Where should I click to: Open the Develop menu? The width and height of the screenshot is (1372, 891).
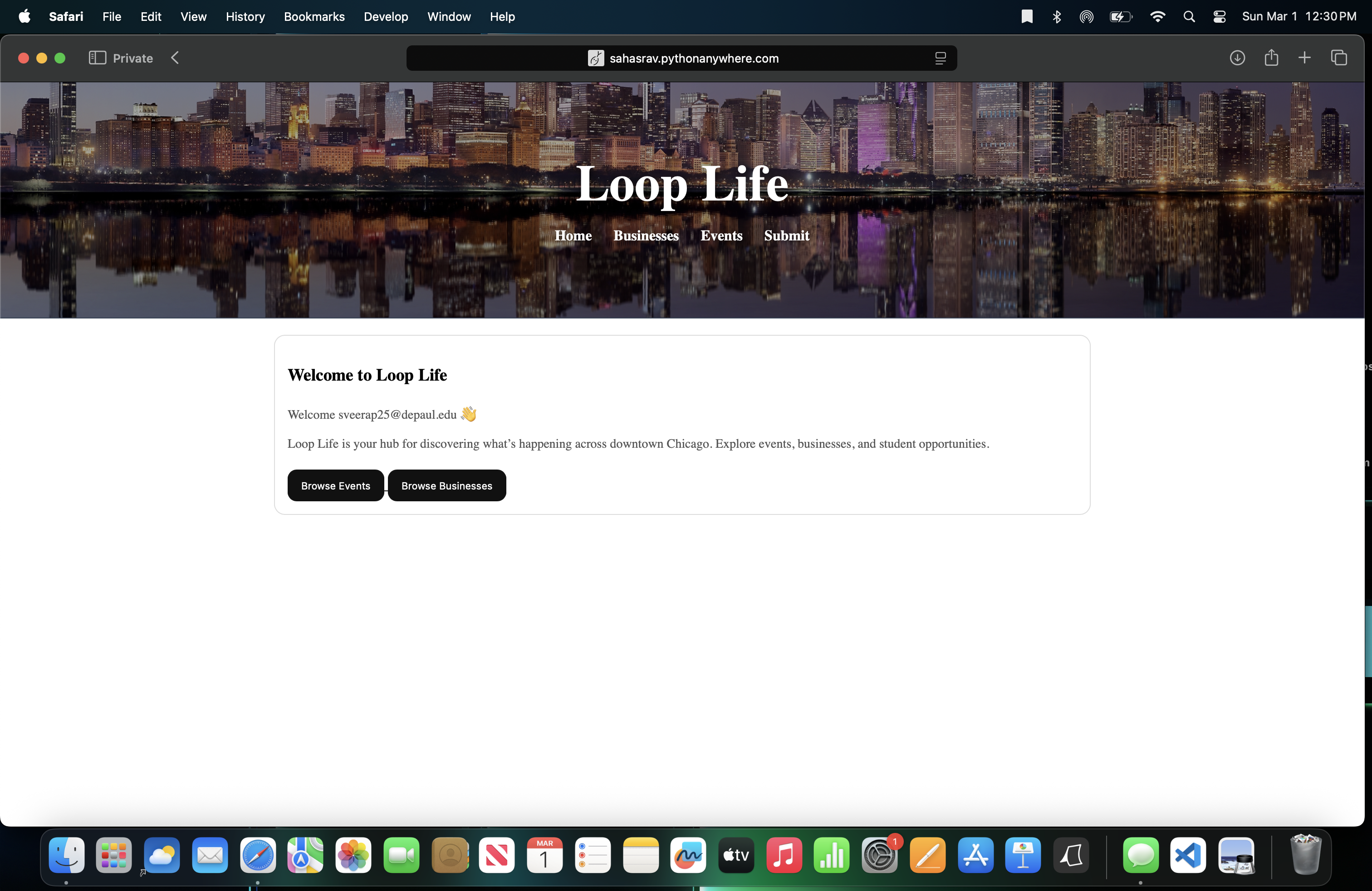click(386, 17)
